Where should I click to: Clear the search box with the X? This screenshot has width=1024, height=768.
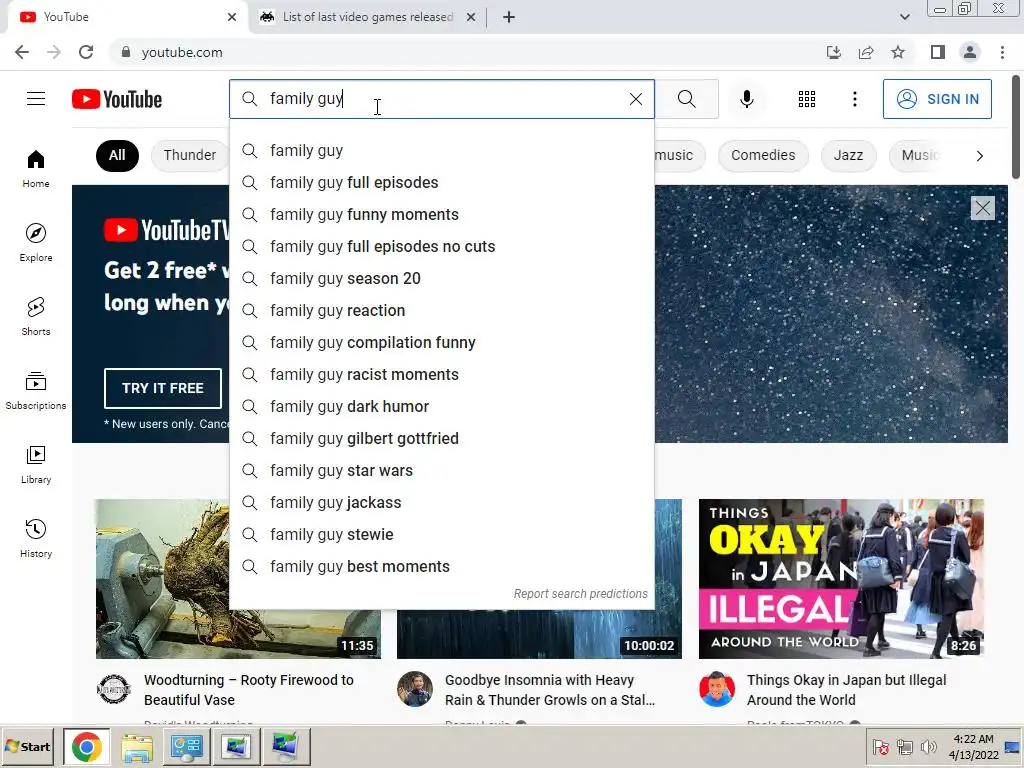click(x=635, y=99)
